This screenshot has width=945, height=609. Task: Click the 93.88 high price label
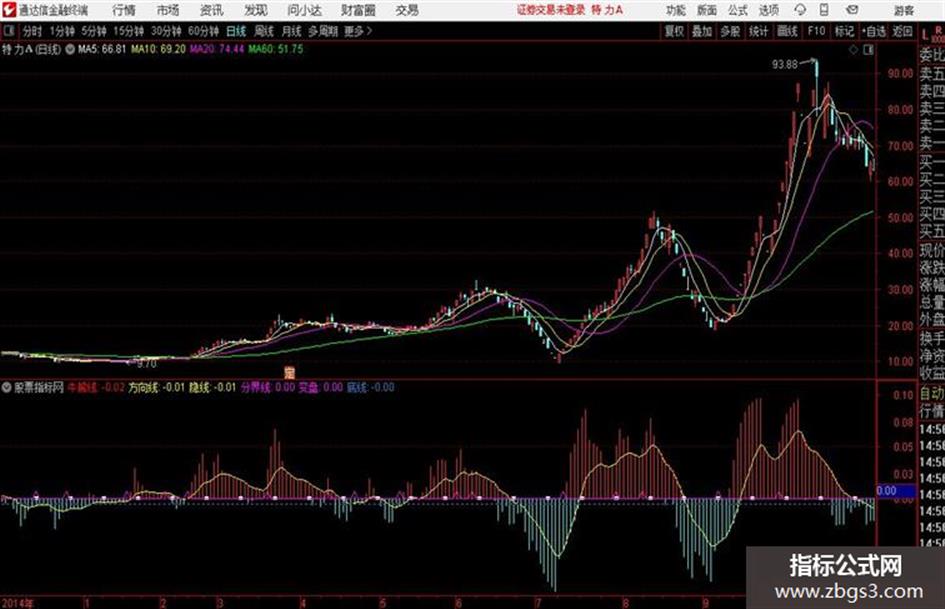click(785, 64)
